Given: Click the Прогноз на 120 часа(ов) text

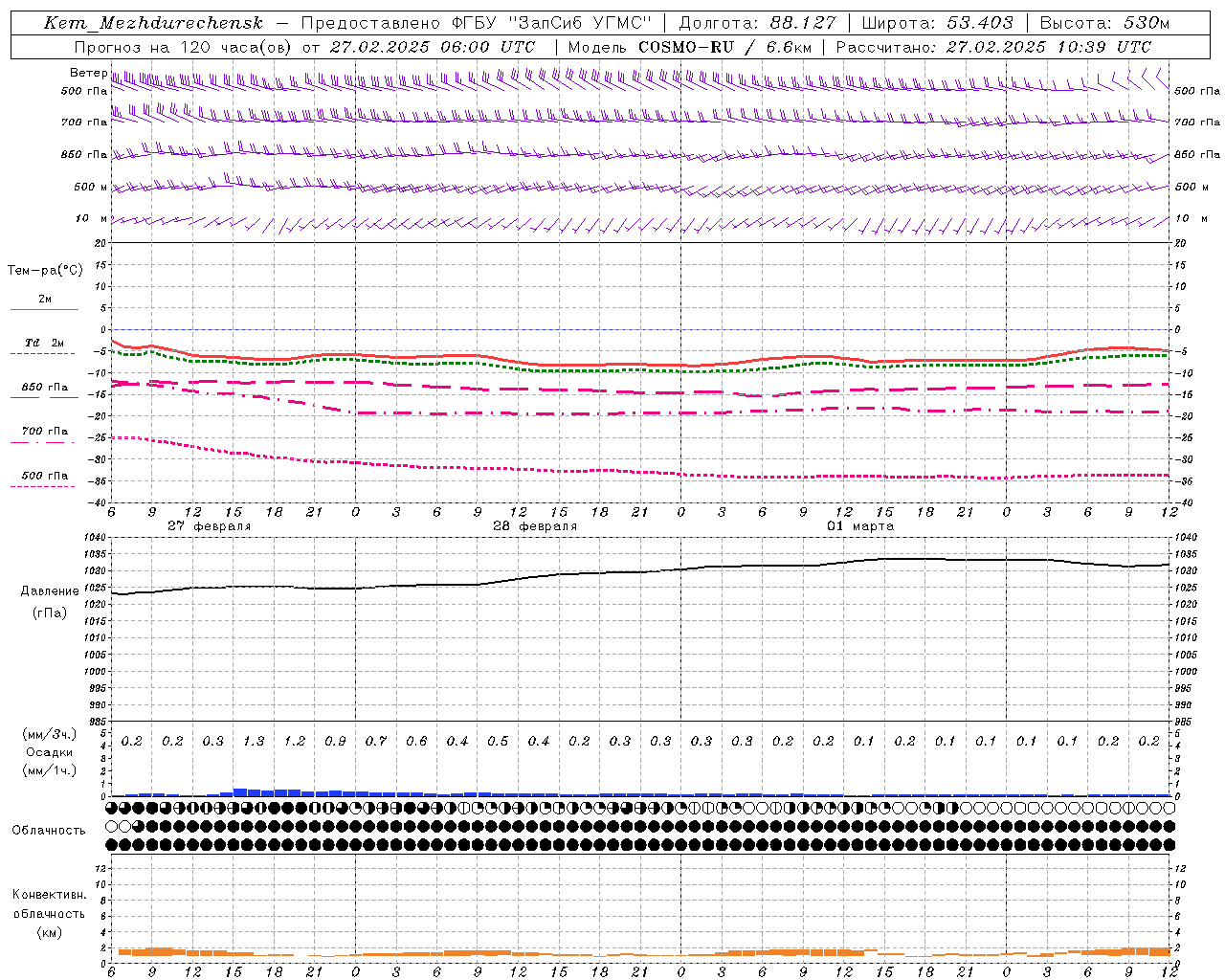Looking at the screenshot, I should 184,47.
